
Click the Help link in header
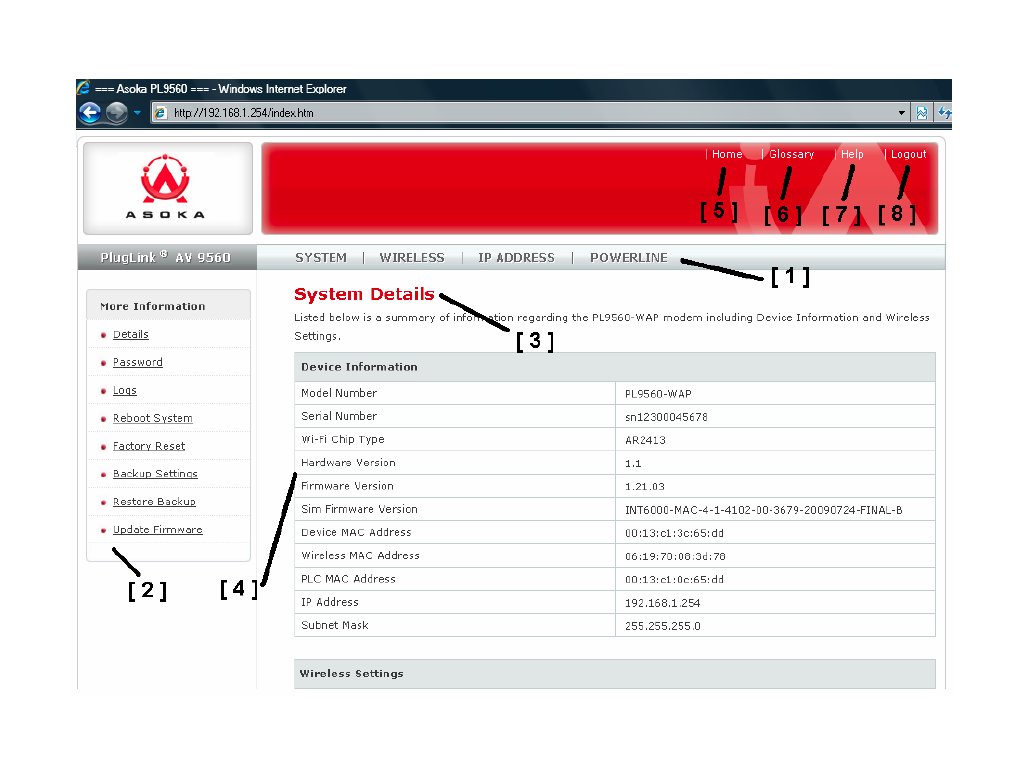[x=852, y=155]
